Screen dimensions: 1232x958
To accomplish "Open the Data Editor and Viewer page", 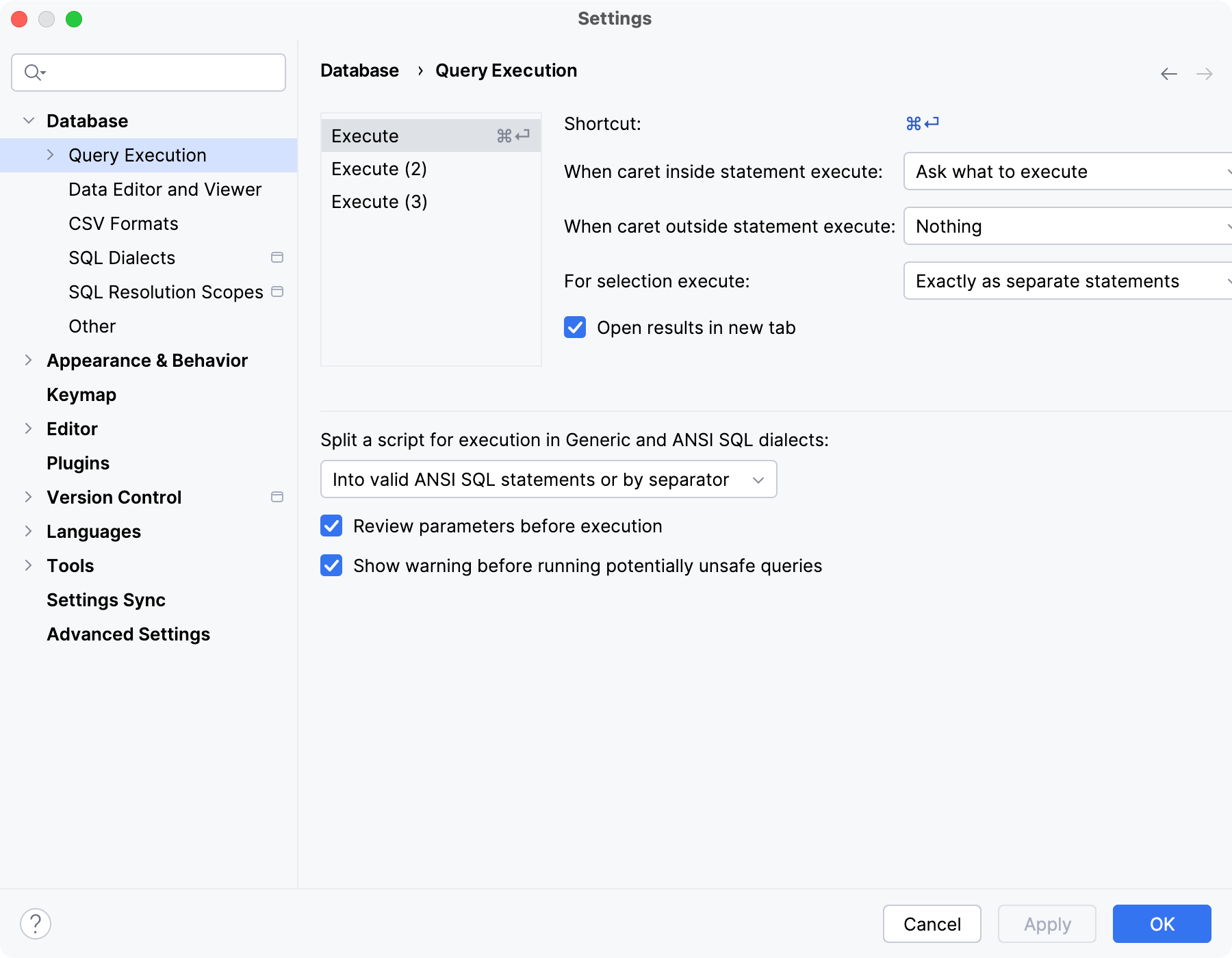I will point(165,190).
